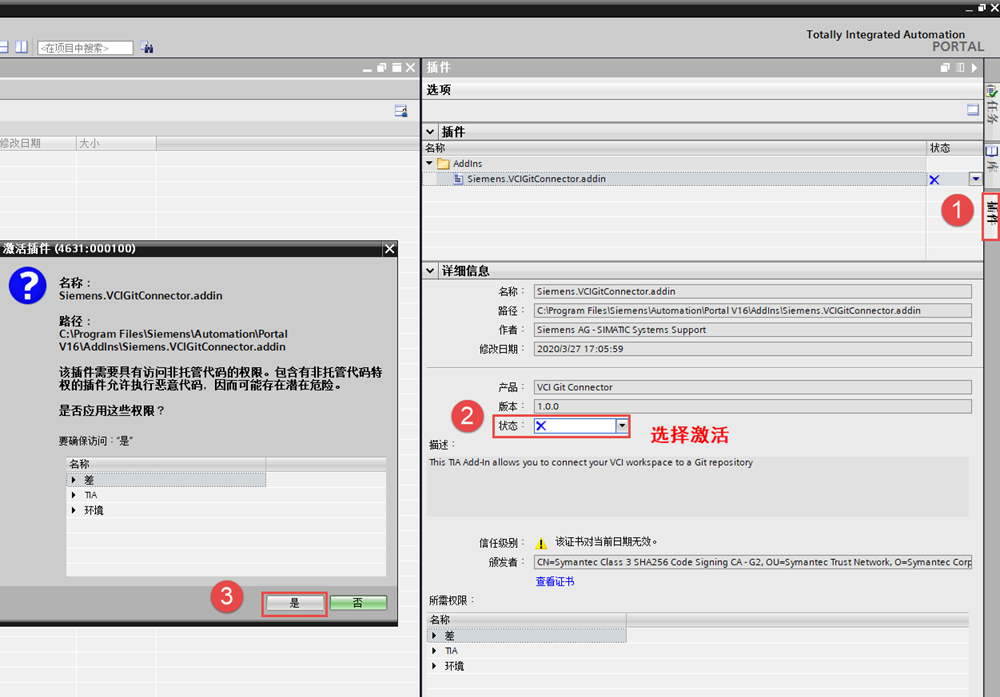Close the 激活插件 dialog
The height and width of the screenshot is (697, 1000).
[390, 249]
